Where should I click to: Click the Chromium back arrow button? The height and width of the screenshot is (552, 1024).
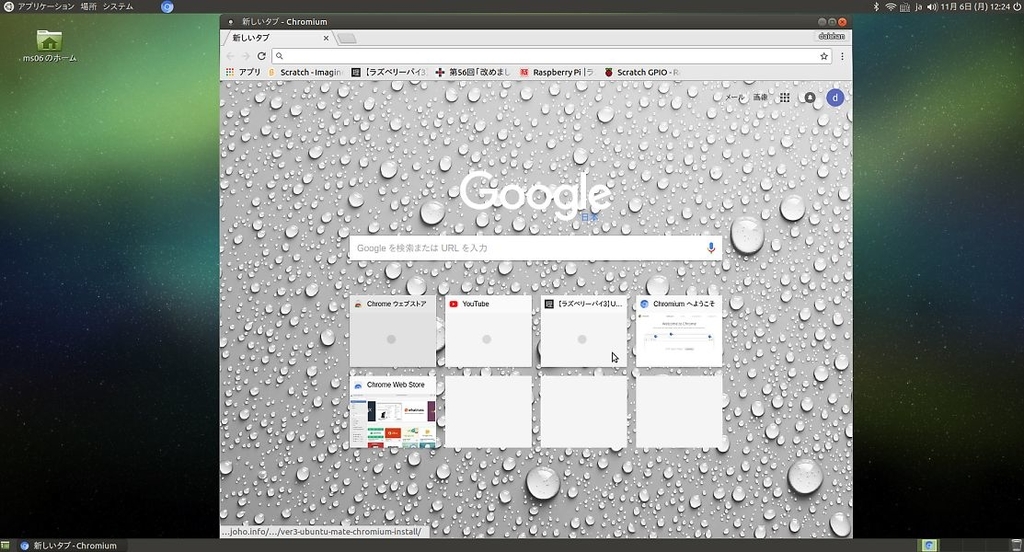pyautogui.click(x=230, y=56)
